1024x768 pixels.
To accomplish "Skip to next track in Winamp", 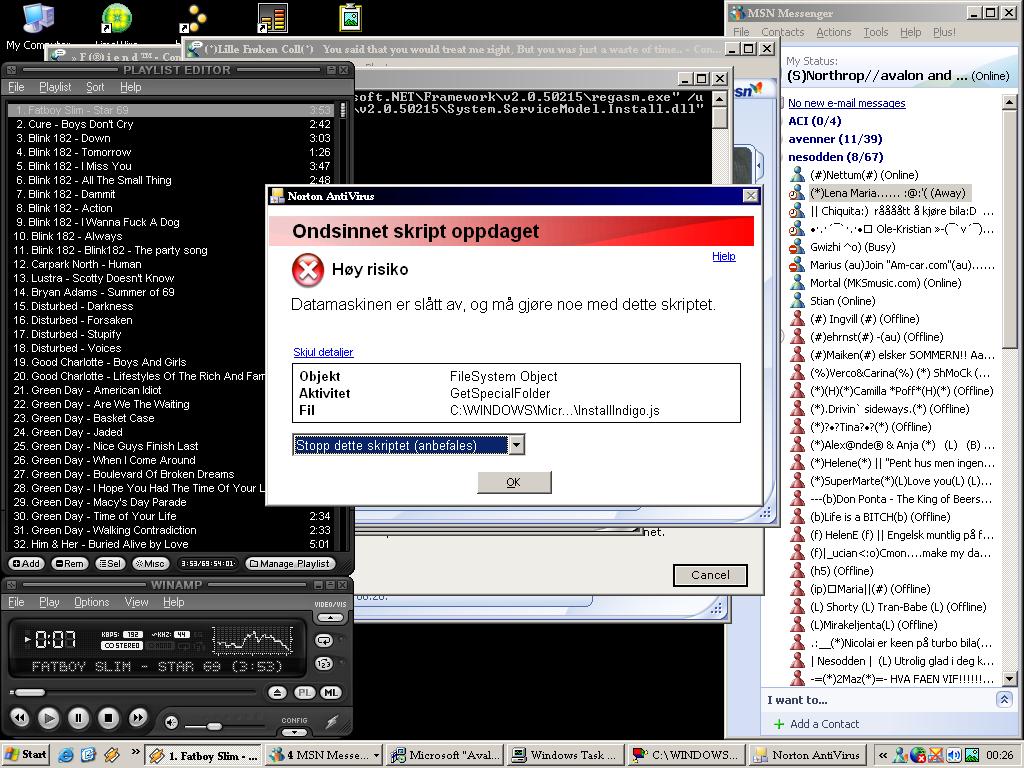I will coord(138,718).
